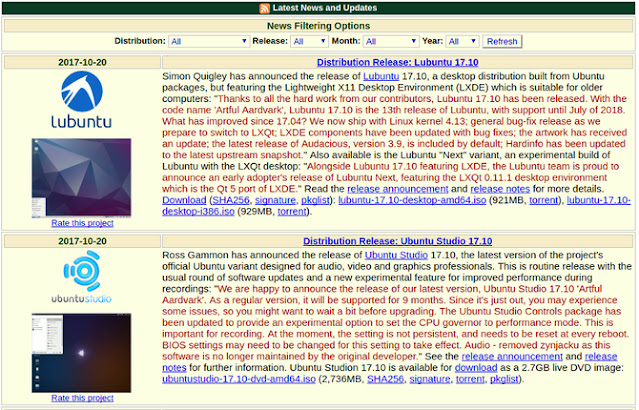The height and width of the screenshot is (410, 639).
Task: Click the Lubuntu logo image
Action: 82,100
